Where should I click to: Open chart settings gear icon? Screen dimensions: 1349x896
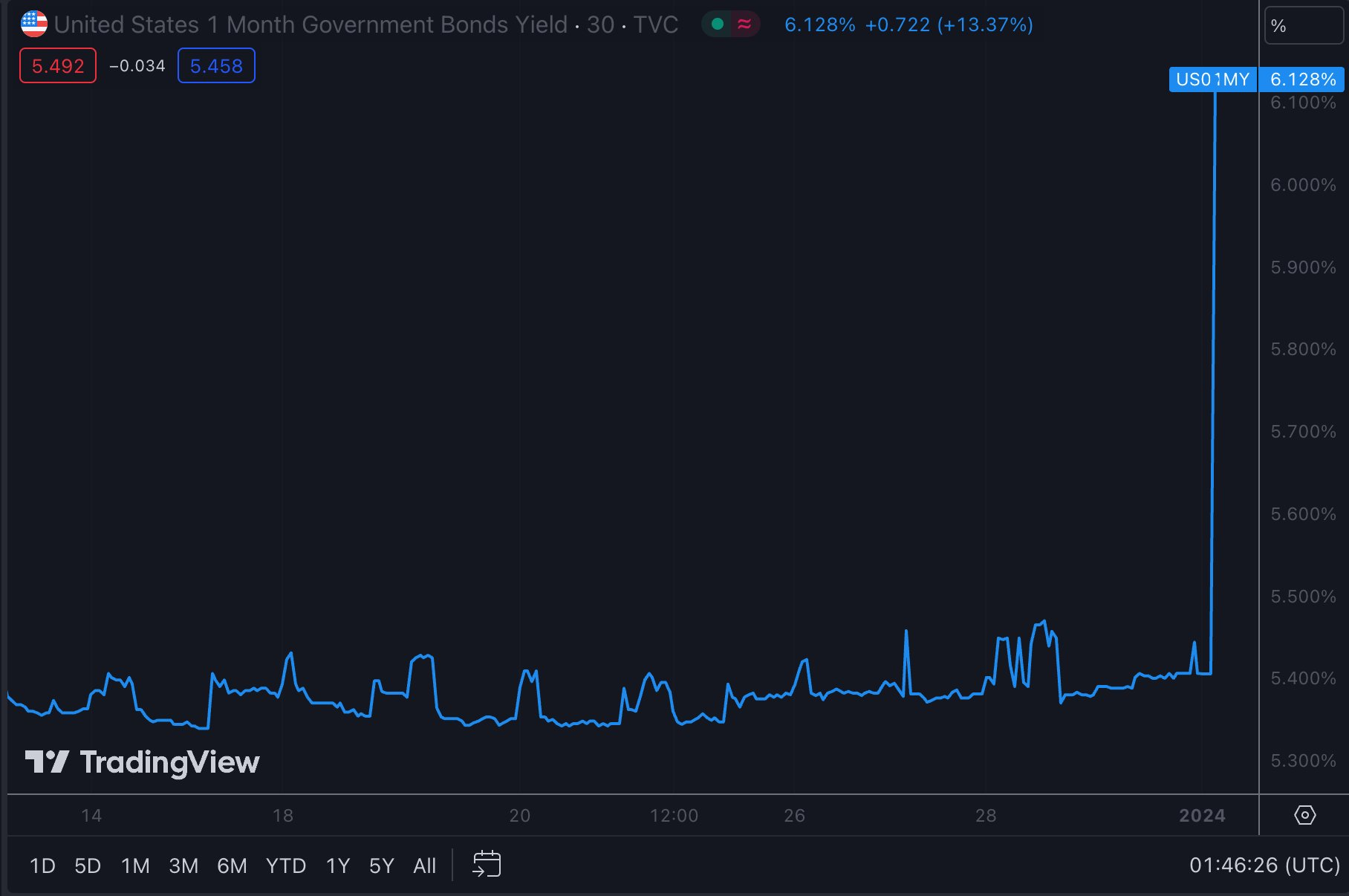tap(1304, 815)
